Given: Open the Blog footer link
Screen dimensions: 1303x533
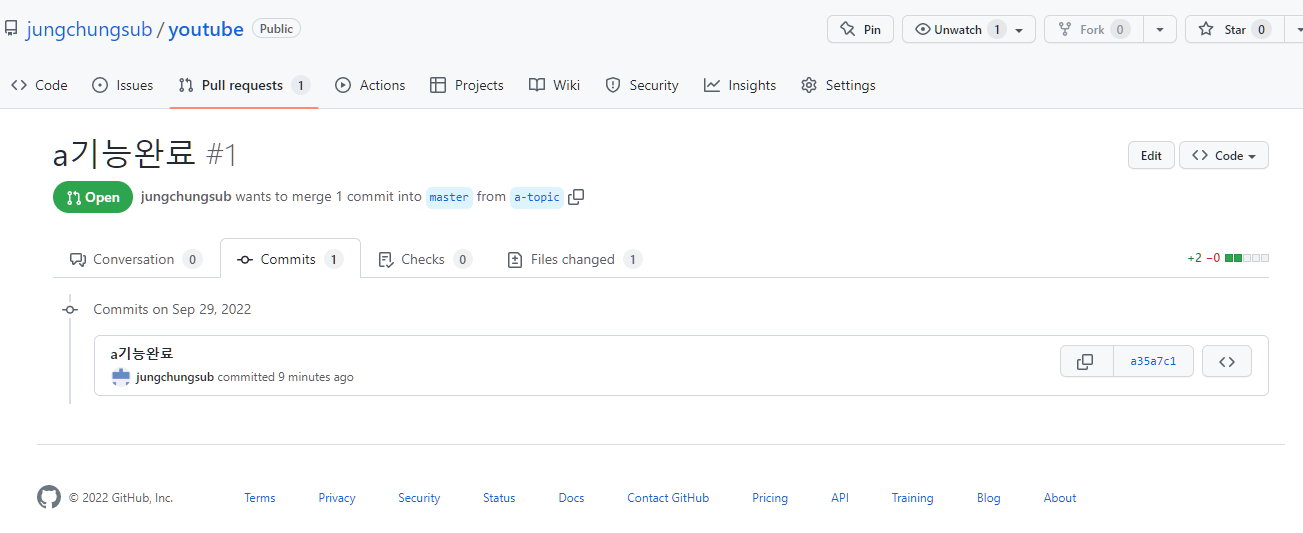Looking at the screenshot, I should click(x=988, y=497).
